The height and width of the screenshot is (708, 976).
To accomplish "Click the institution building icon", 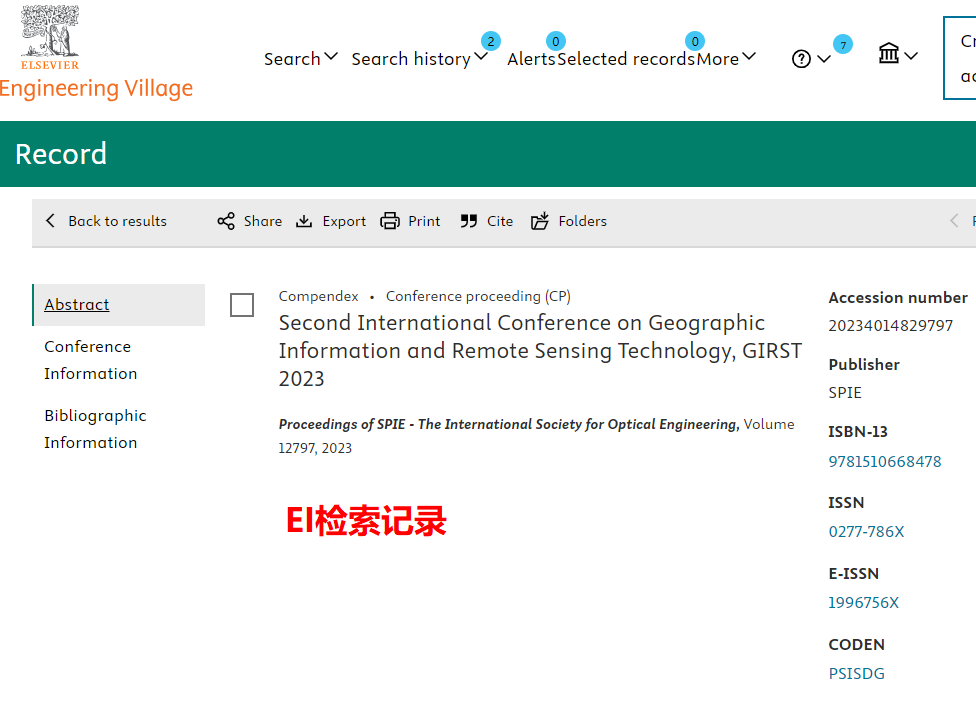I will pyautogui.click(x=889, y=54).
